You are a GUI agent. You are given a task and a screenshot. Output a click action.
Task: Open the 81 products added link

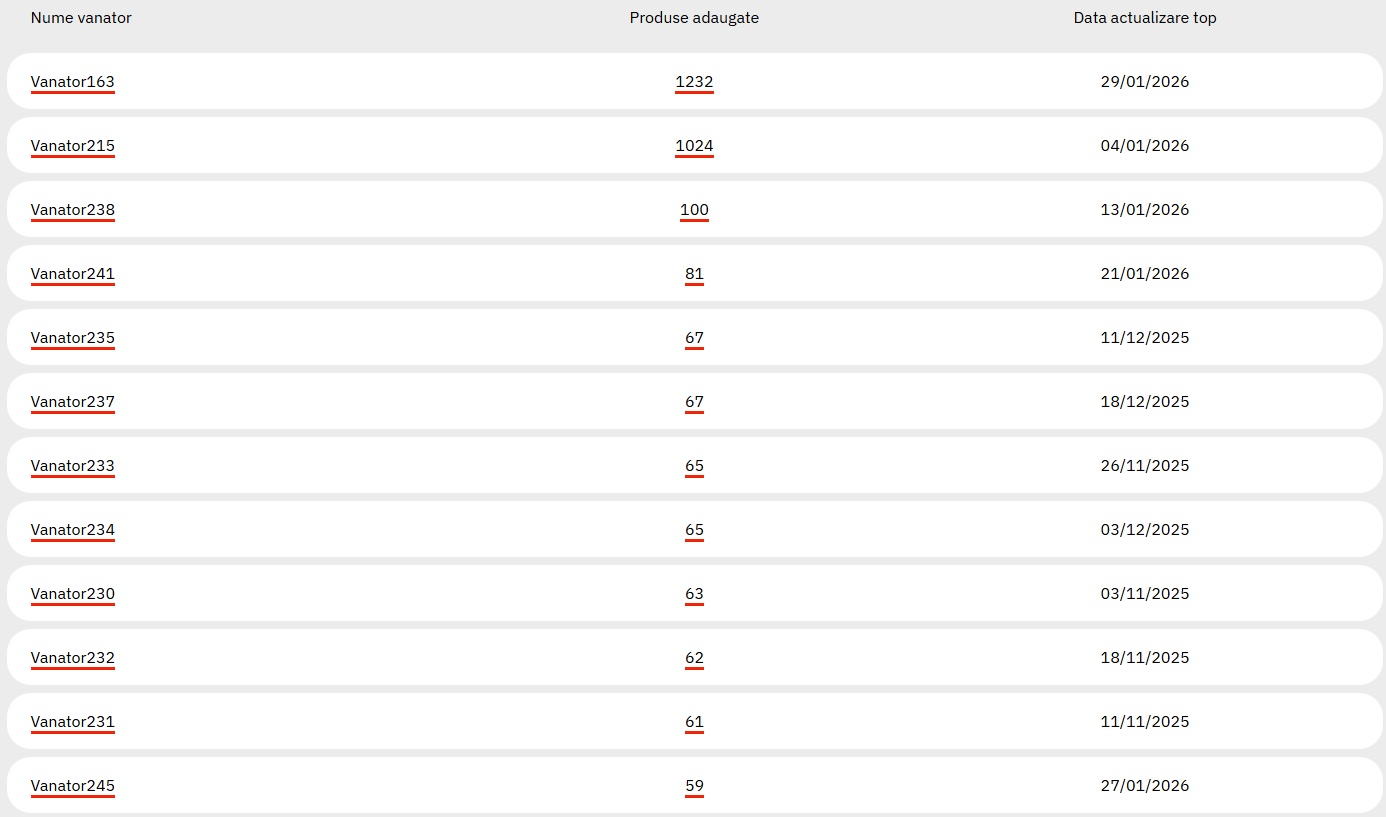pos(694,274)
